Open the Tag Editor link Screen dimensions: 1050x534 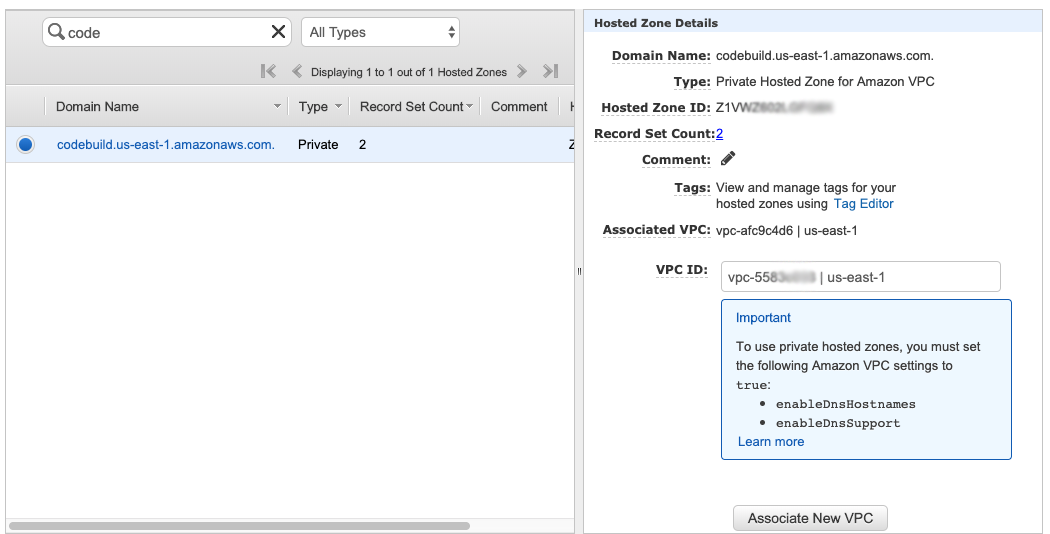coord(863,204)
